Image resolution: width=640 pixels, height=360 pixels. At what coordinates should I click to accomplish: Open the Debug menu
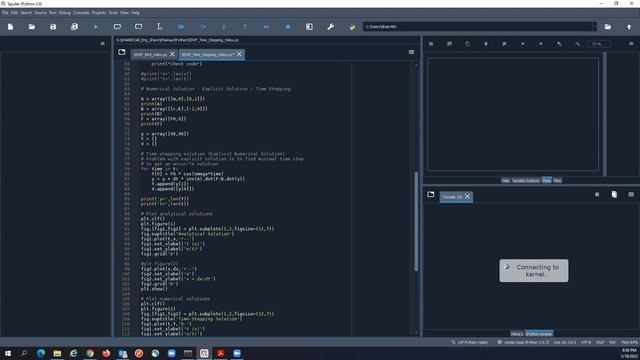coord(65,13)
